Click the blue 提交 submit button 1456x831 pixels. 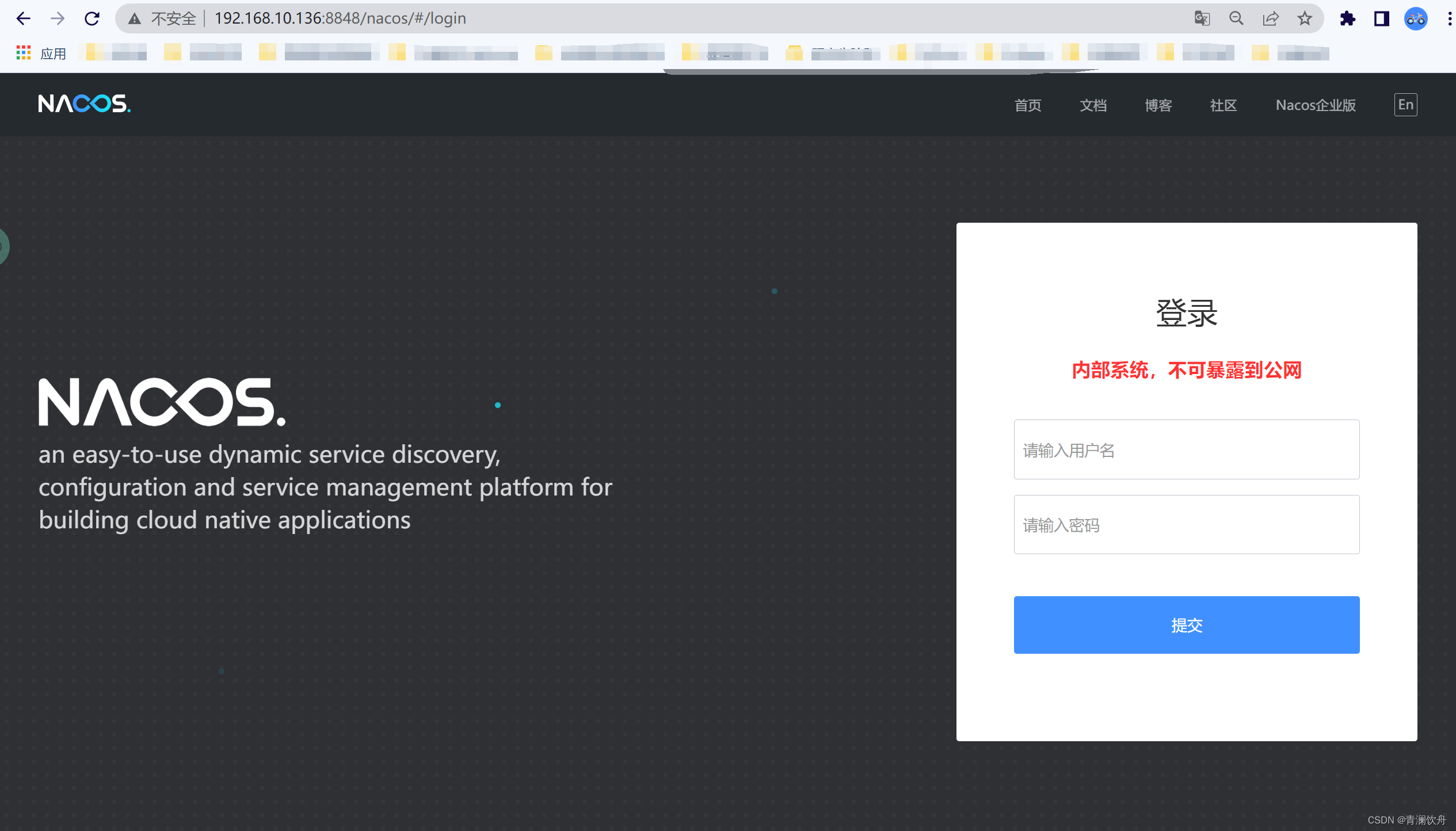tap(1187, 625)
